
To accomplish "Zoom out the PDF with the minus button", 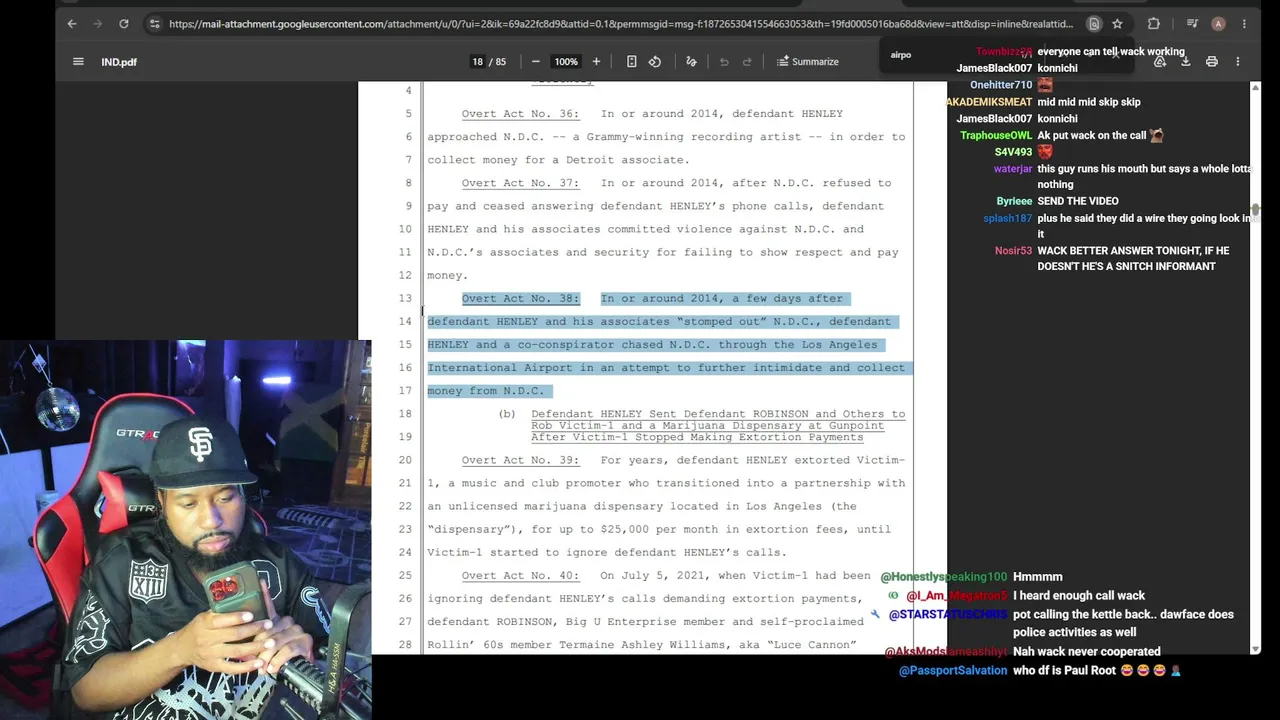I will coord(536,62).
